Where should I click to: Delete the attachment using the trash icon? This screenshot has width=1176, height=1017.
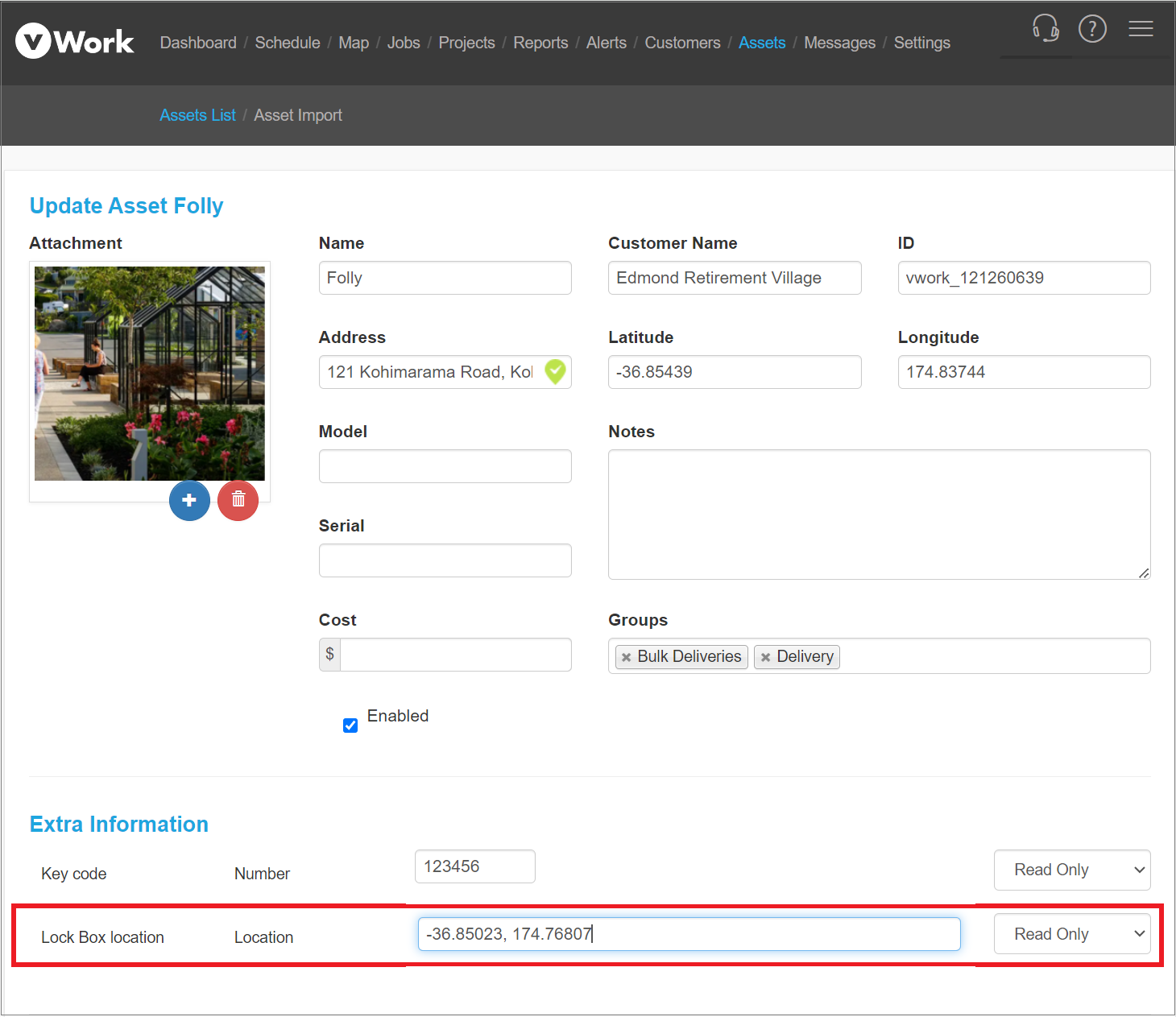point(238,500)
